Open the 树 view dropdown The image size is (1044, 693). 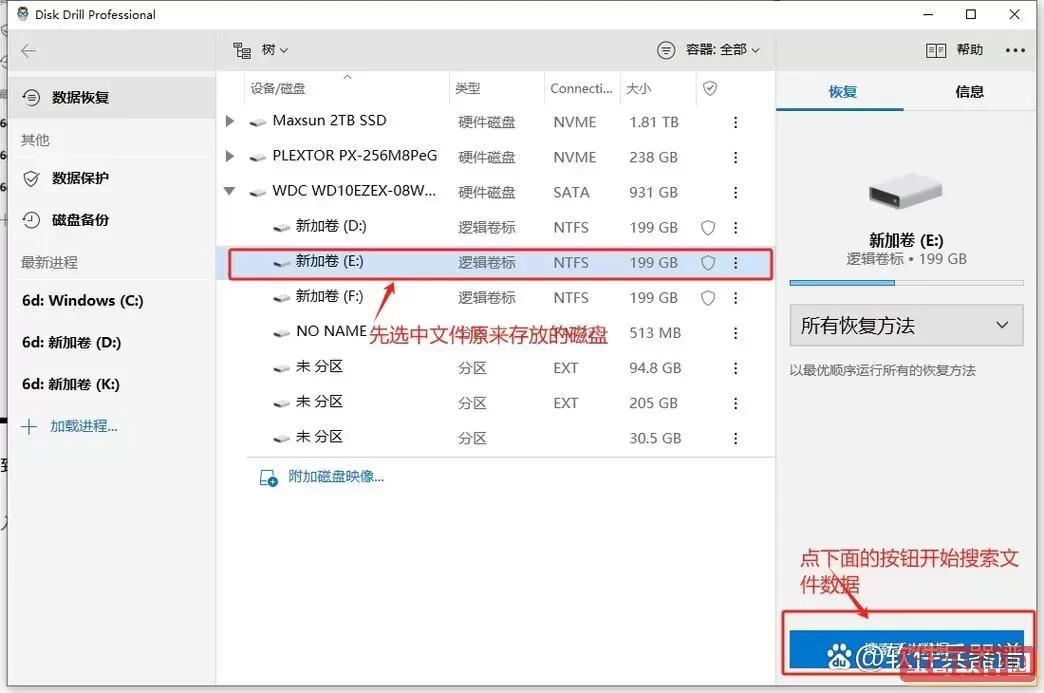point(274,50)
